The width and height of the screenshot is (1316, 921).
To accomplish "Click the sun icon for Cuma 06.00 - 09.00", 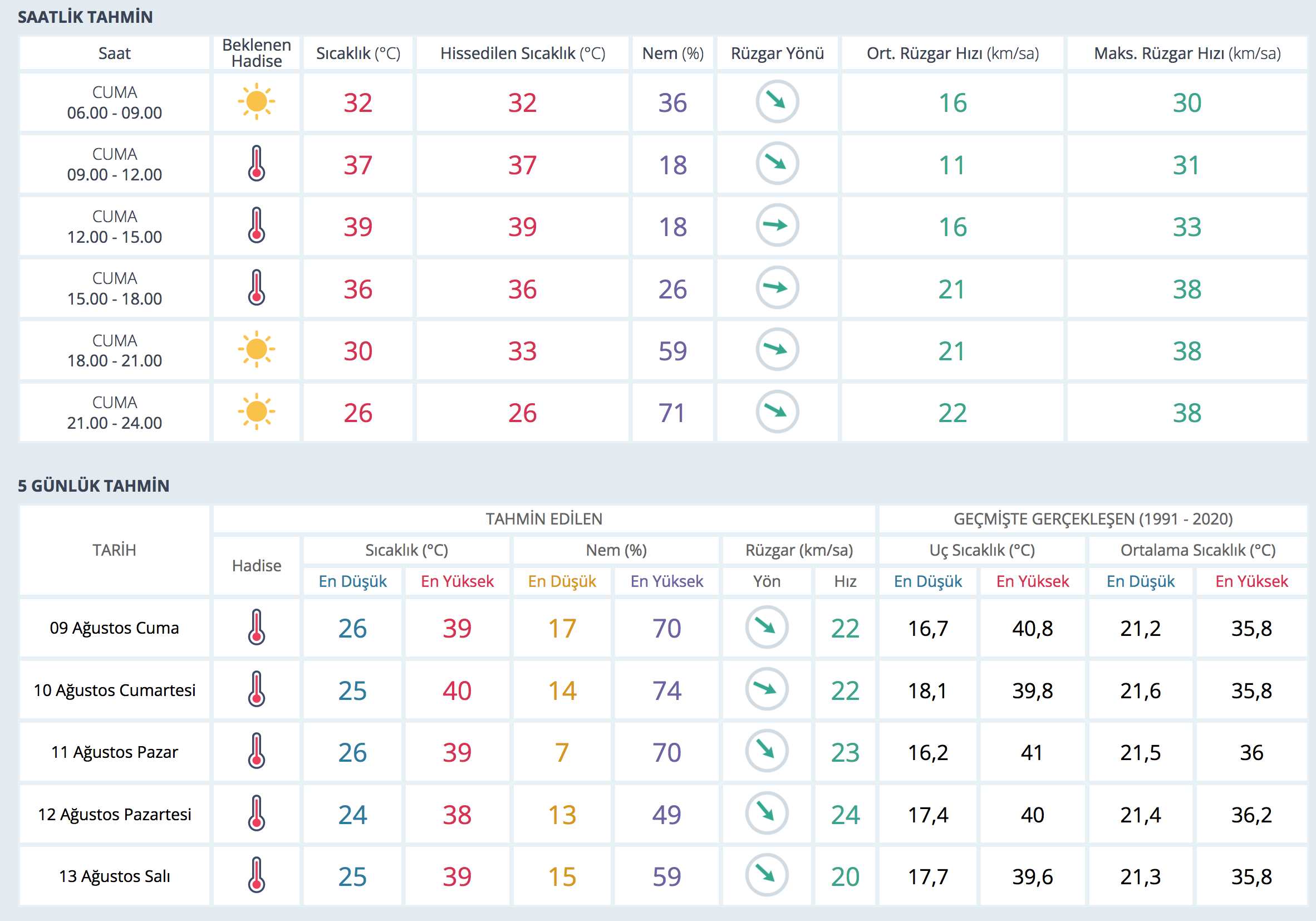I will 256,101.
